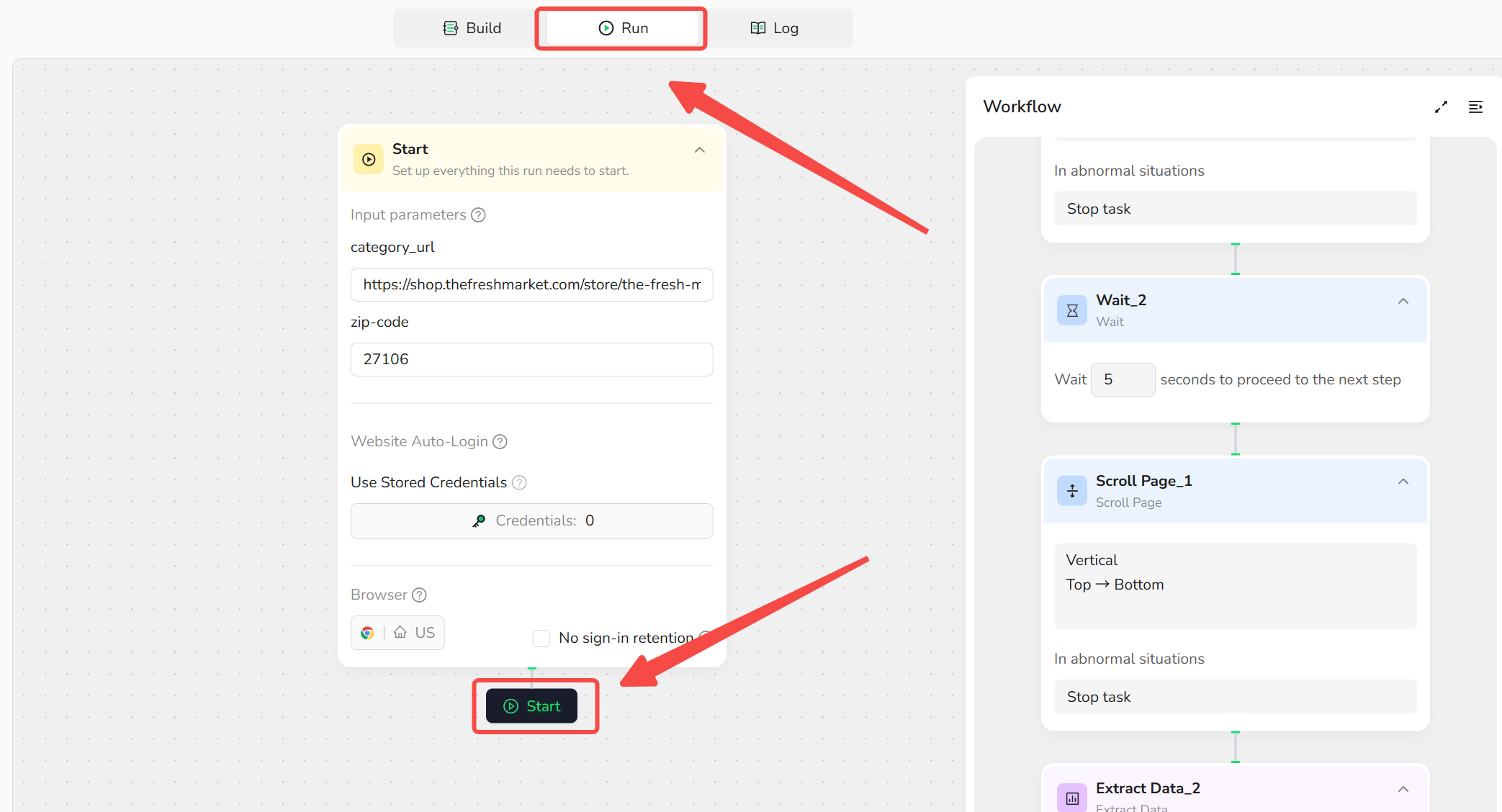Click the Wait_2 hourglass icon
The width and height of the screenshot is (1502, 812).
point(1071,310)
